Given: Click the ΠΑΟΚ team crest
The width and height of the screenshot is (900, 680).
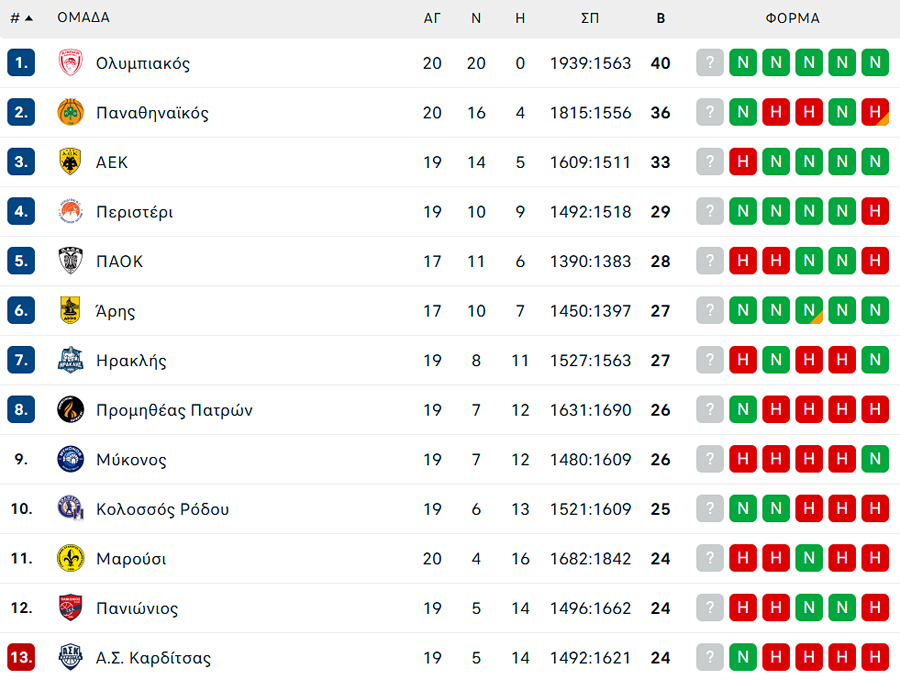Looking at the screenshot, I should pyautogui.click(x=71, y=261).
